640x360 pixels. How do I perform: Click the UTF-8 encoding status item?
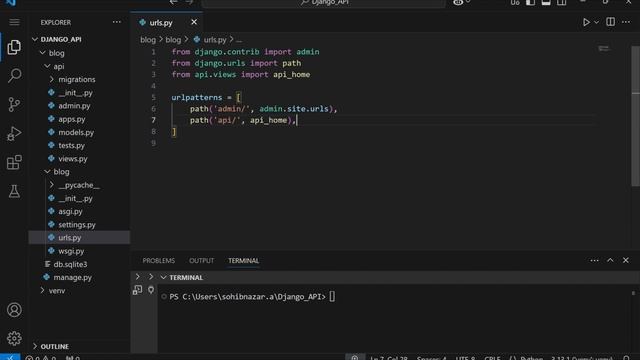(x=465, y=358)
